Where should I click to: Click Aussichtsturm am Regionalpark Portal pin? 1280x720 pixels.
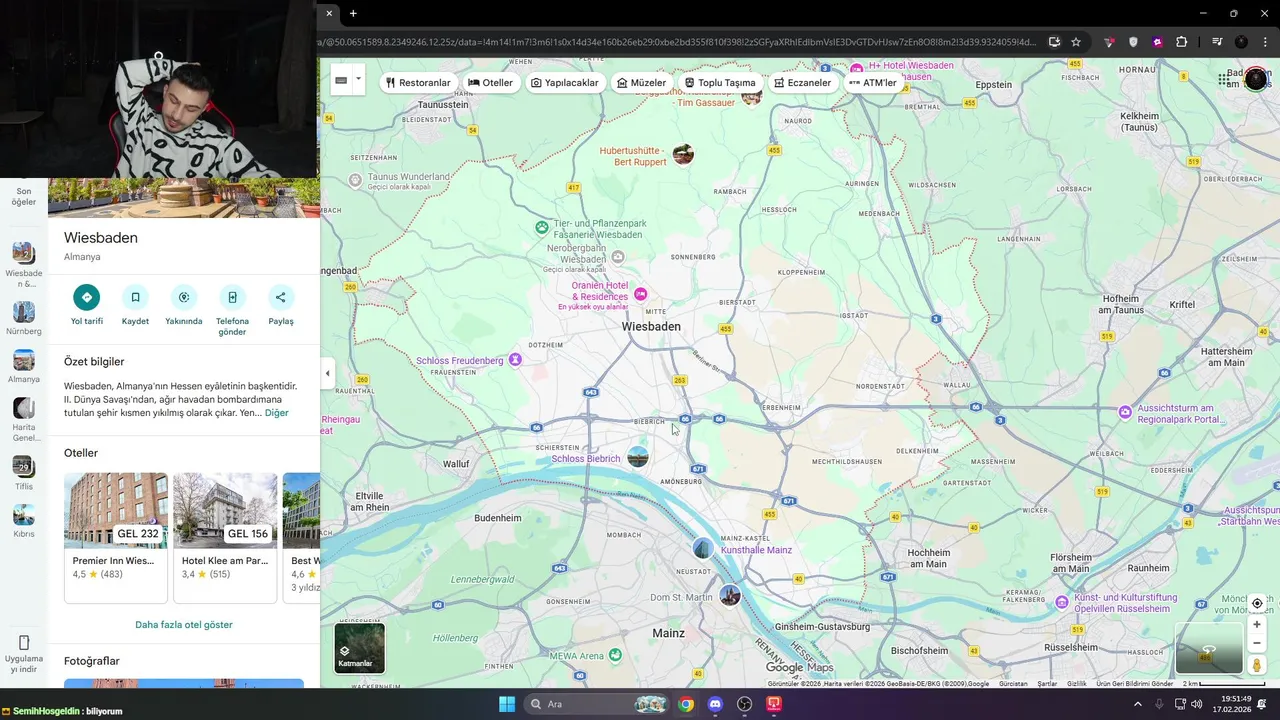pos(1125,412)
